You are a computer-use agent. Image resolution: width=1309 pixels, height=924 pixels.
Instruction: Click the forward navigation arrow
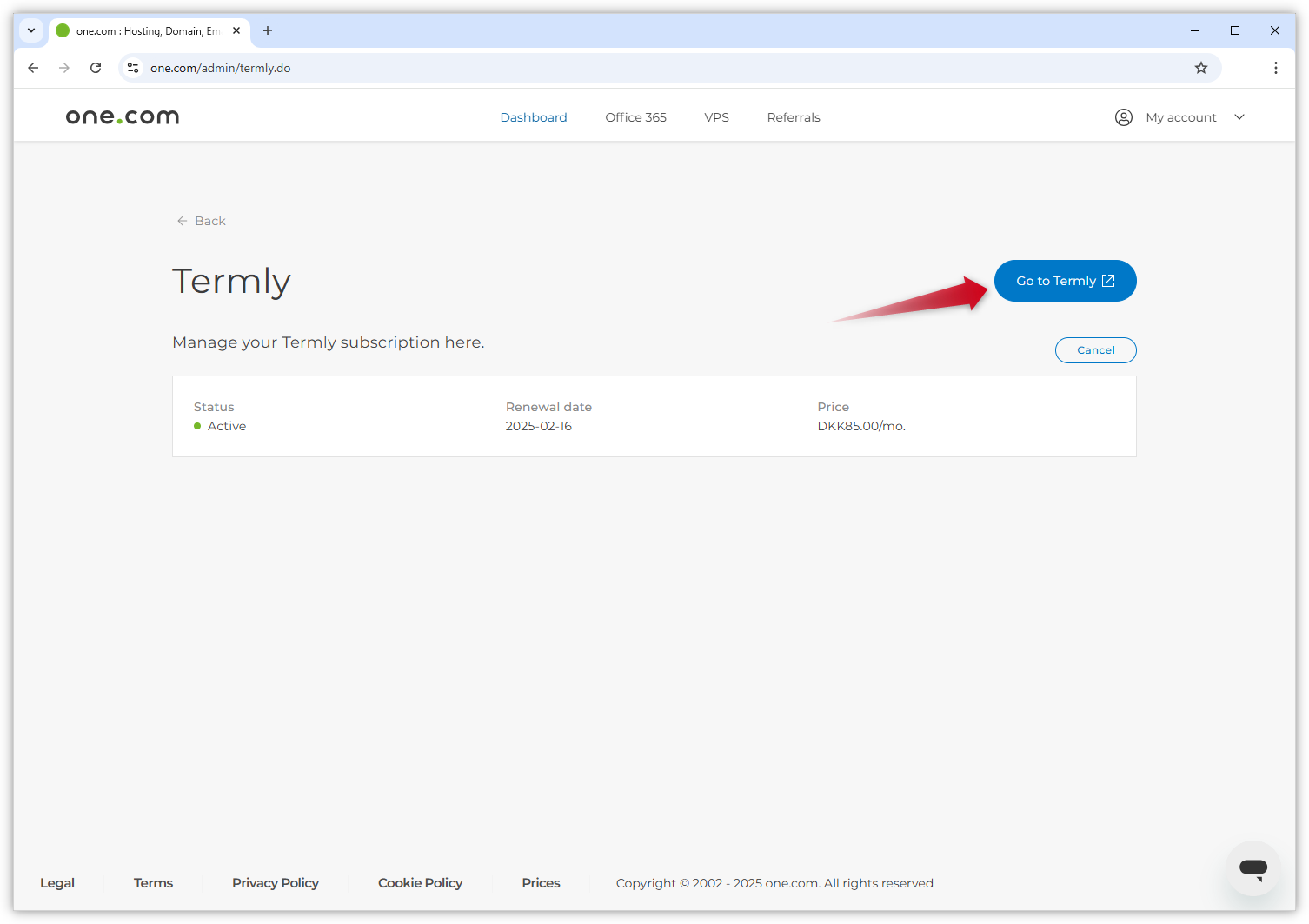pos(64,67)
